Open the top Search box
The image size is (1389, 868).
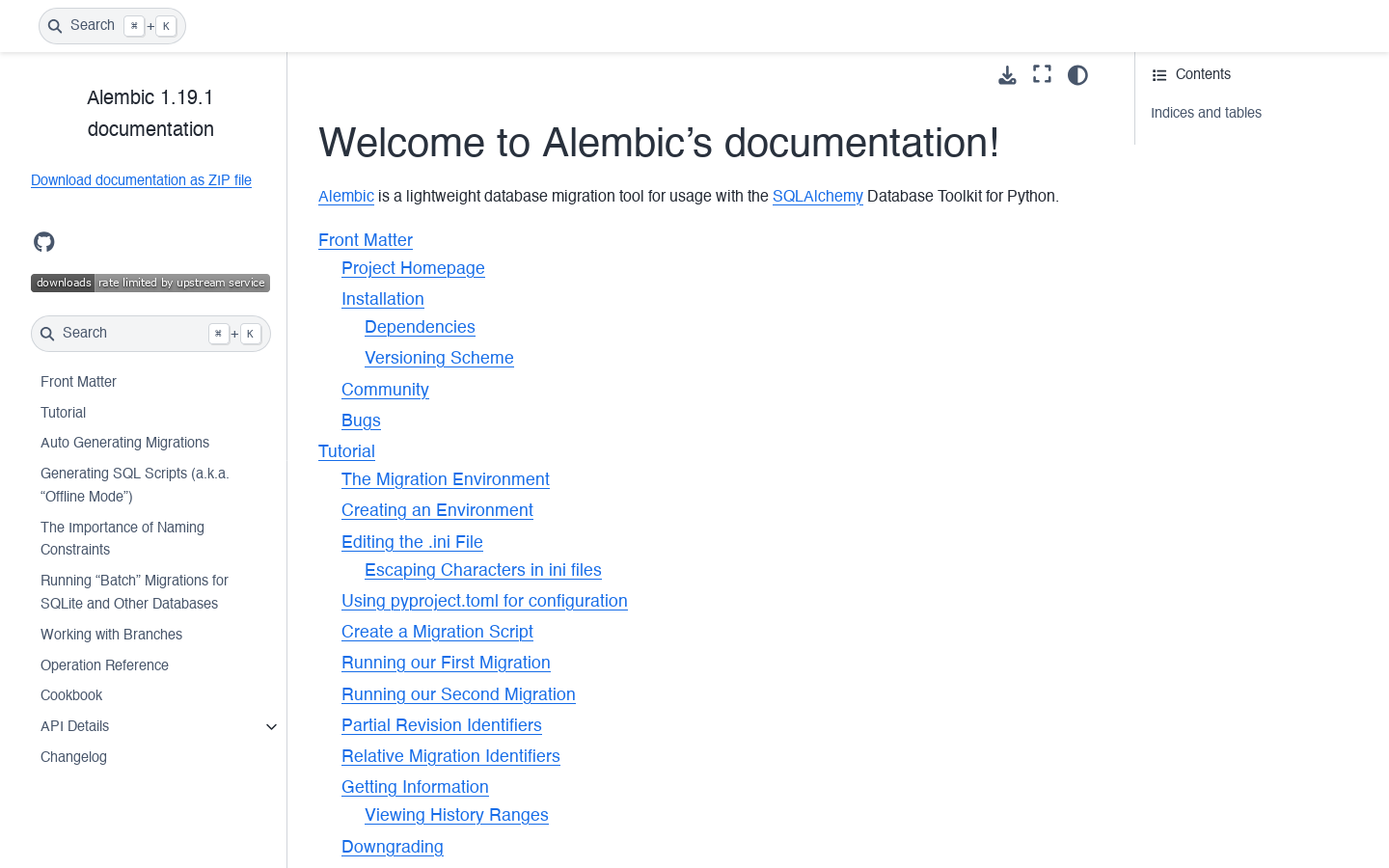(112, 26)
